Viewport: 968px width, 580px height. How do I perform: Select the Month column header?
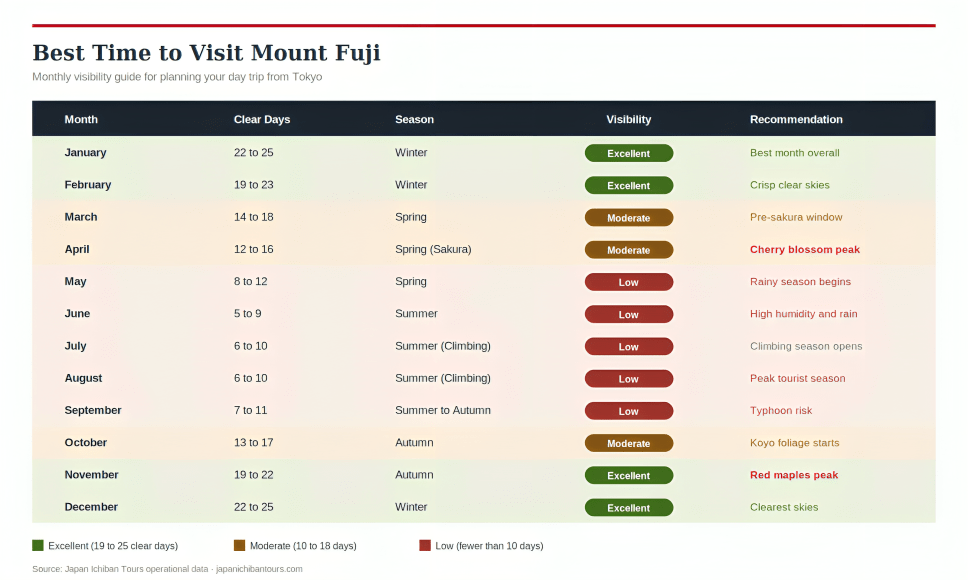coord(81,119)
